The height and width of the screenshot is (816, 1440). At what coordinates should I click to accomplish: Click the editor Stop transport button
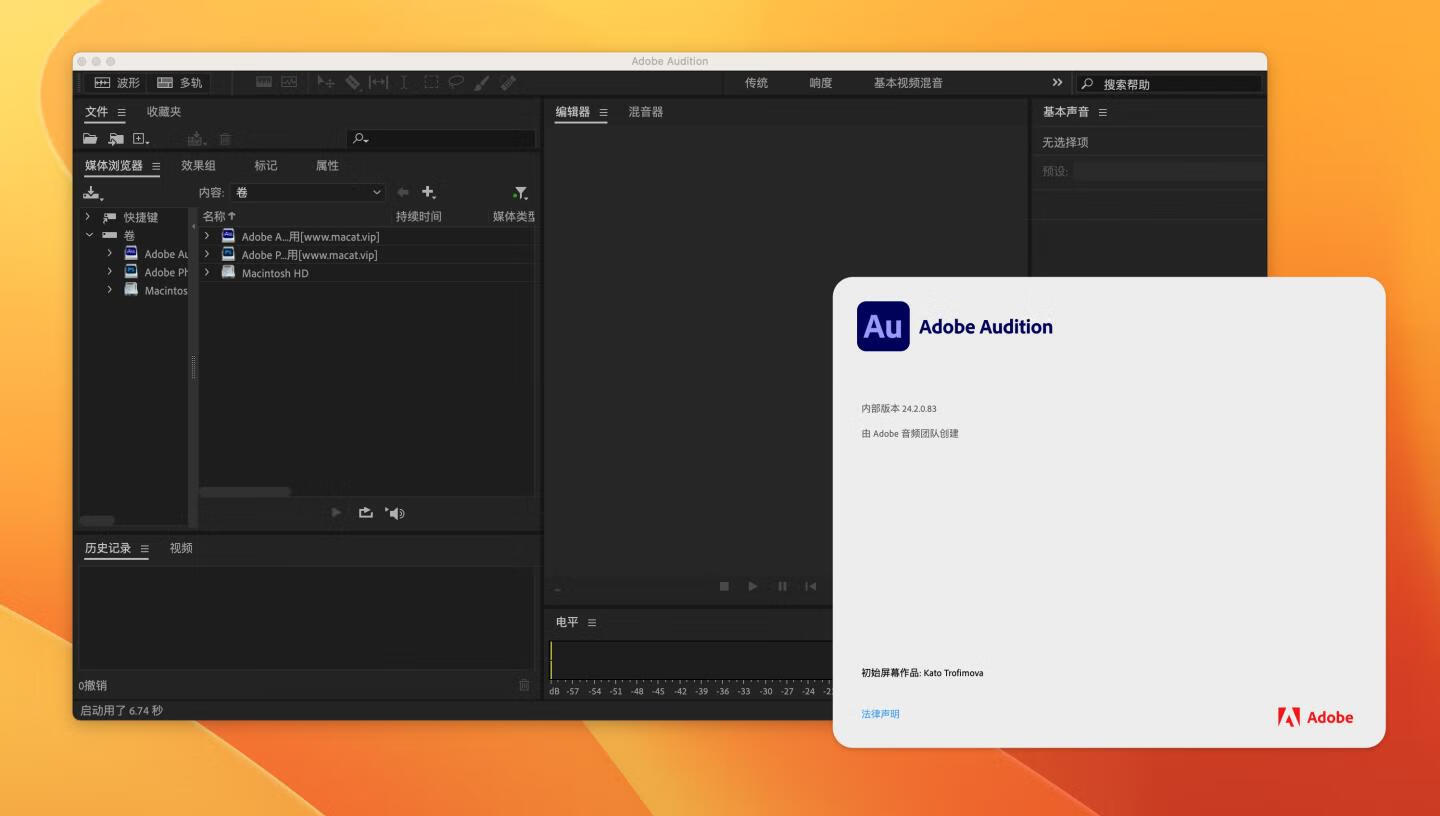pos(724,586)
